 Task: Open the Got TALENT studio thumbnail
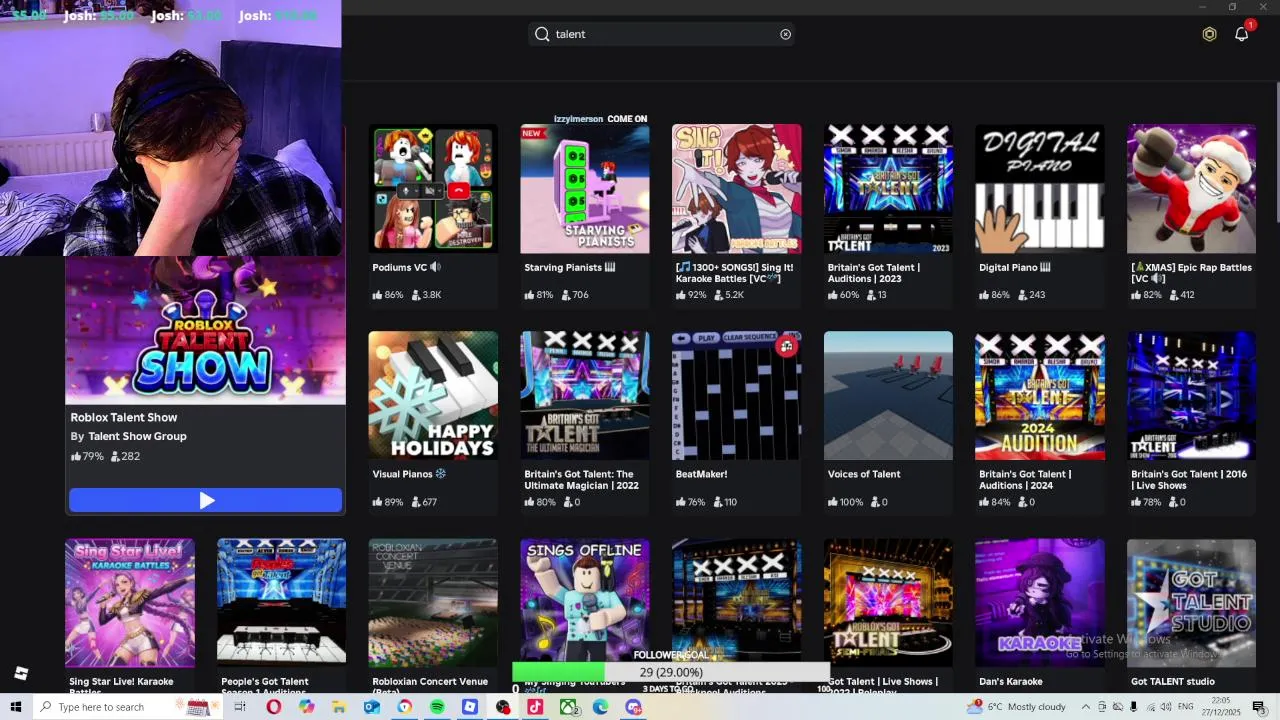(1191, 602)
